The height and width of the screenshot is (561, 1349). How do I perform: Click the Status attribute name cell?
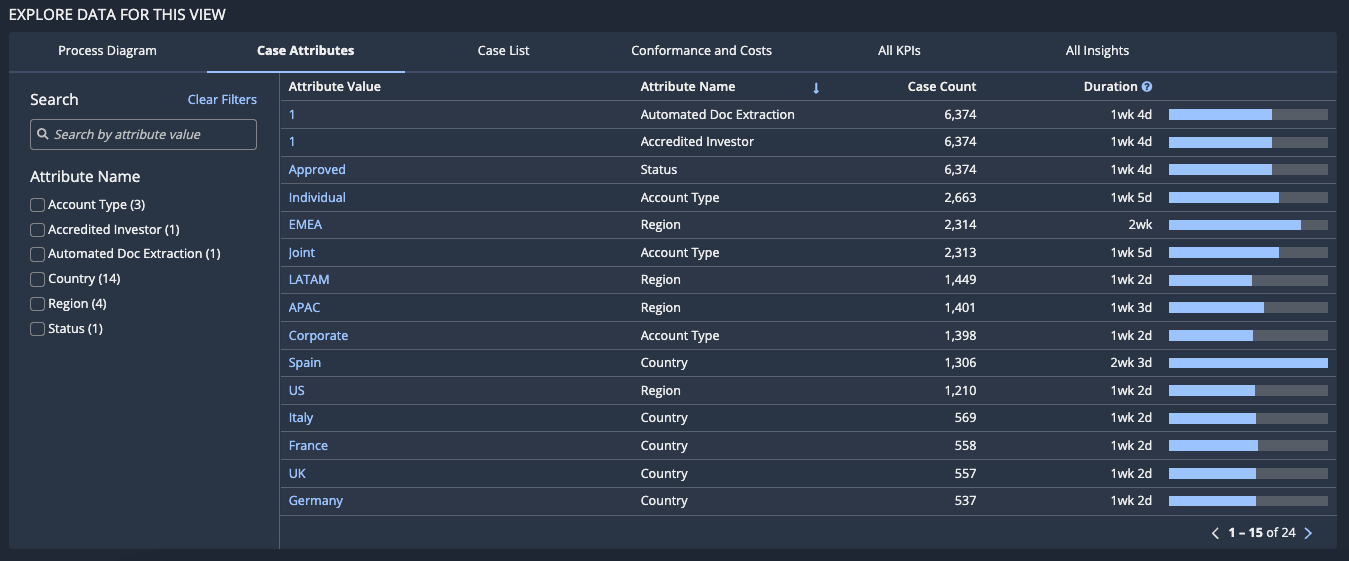(x=659, y=170)
